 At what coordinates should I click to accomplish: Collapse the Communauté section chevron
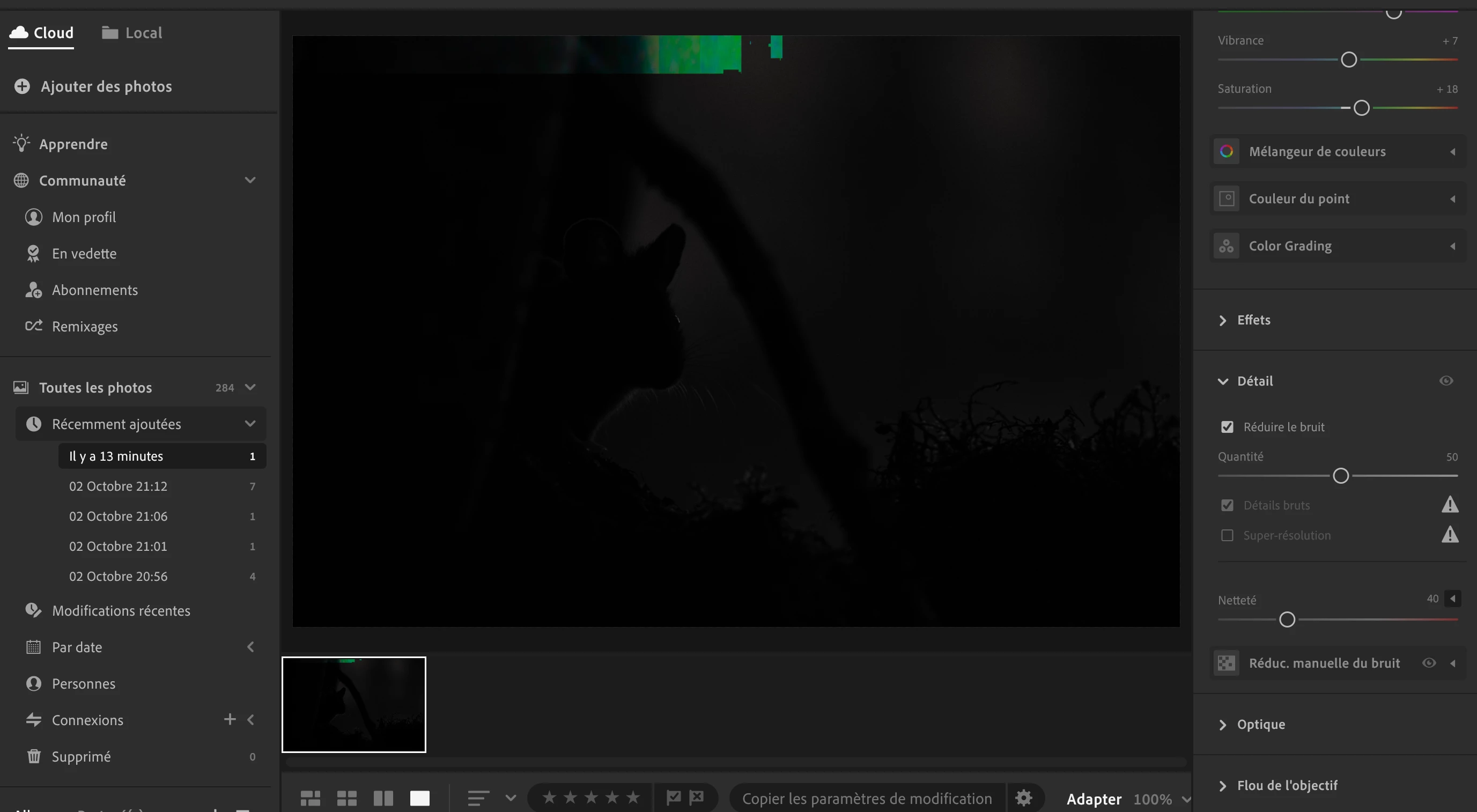pyautogui.click(x=250, y=180)
